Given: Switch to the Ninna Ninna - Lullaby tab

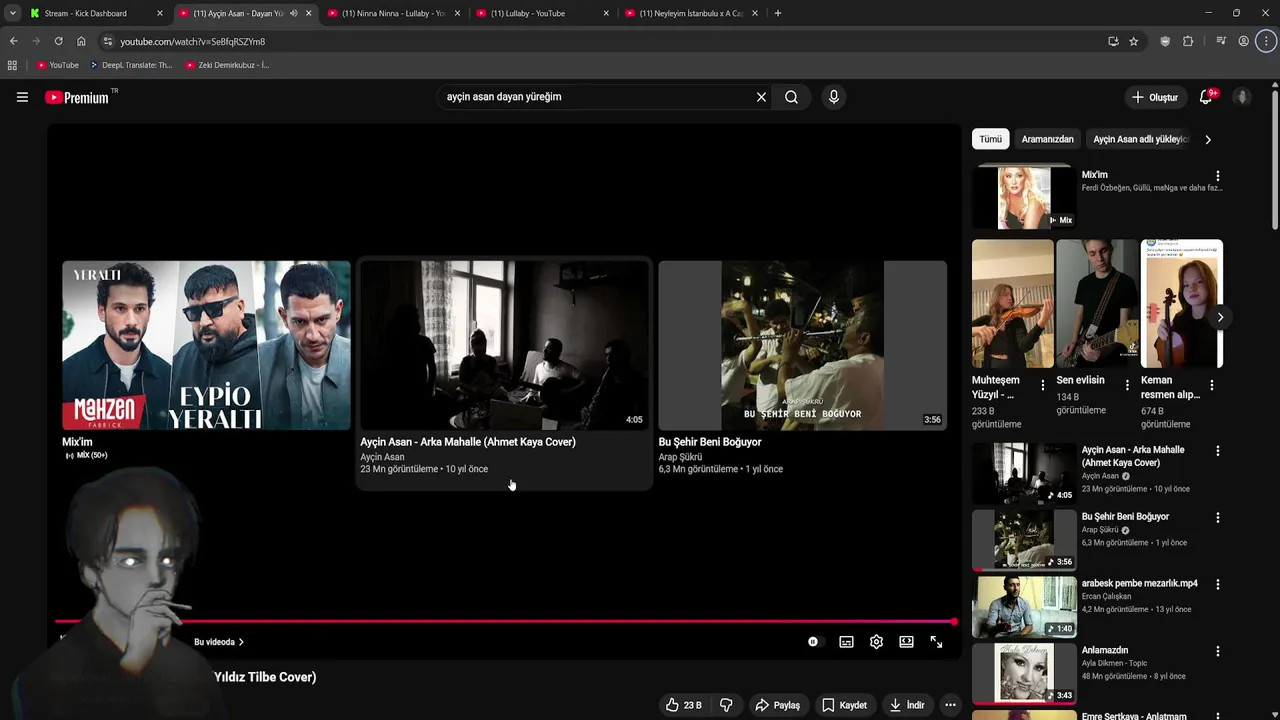Looking at the screenshot, I should [393, 13].
